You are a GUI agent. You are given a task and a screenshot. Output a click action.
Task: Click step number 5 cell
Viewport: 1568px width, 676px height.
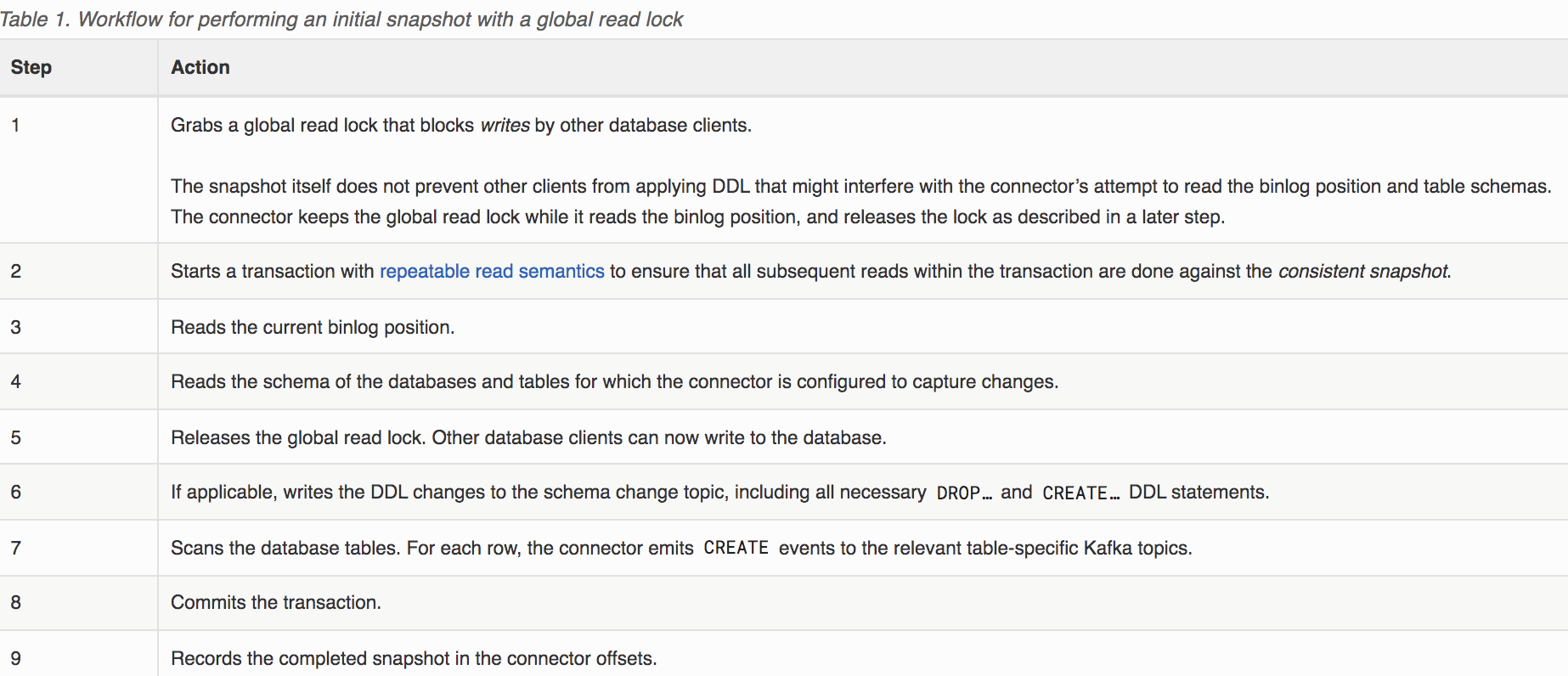(x=79, y=437)
